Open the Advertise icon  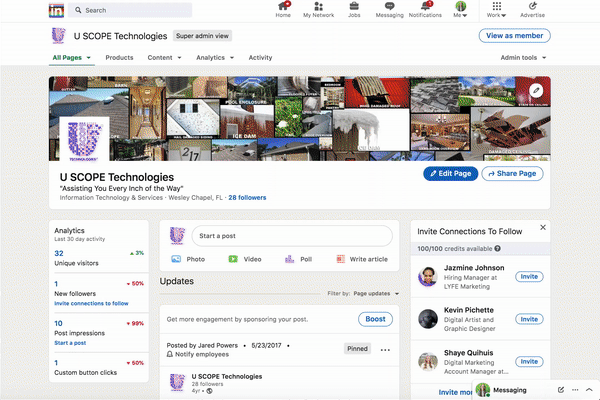pyautogui.click(x=532, y=6)
